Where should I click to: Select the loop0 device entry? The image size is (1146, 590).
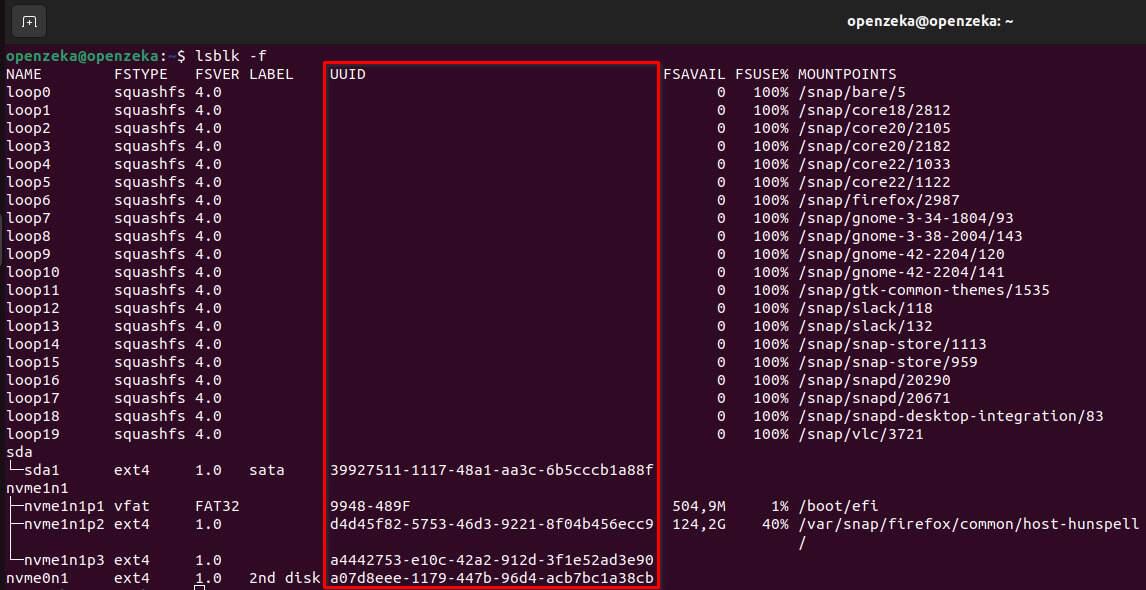click(x=30, y=91)
